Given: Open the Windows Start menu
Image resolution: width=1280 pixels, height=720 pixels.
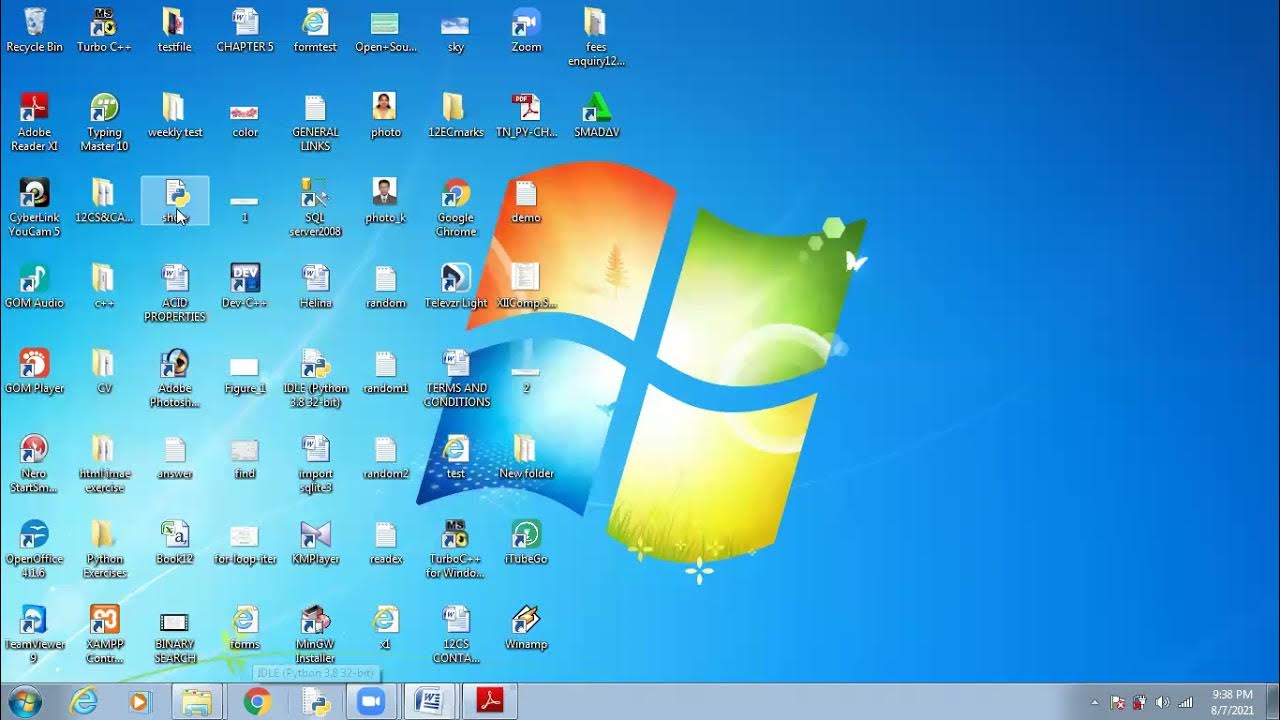Looking at the screenshot, I should click(x=24, y=702).
